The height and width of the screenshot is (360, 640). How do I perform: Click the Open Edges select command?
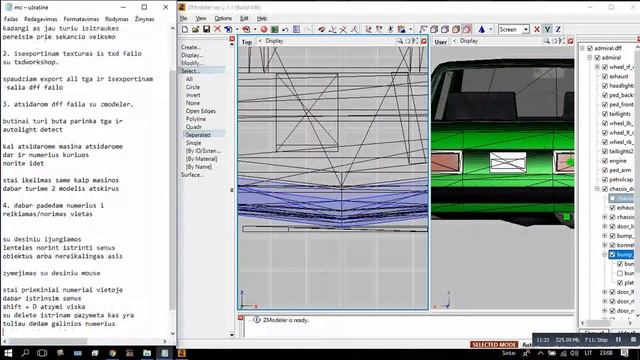(x=200, y=111)
